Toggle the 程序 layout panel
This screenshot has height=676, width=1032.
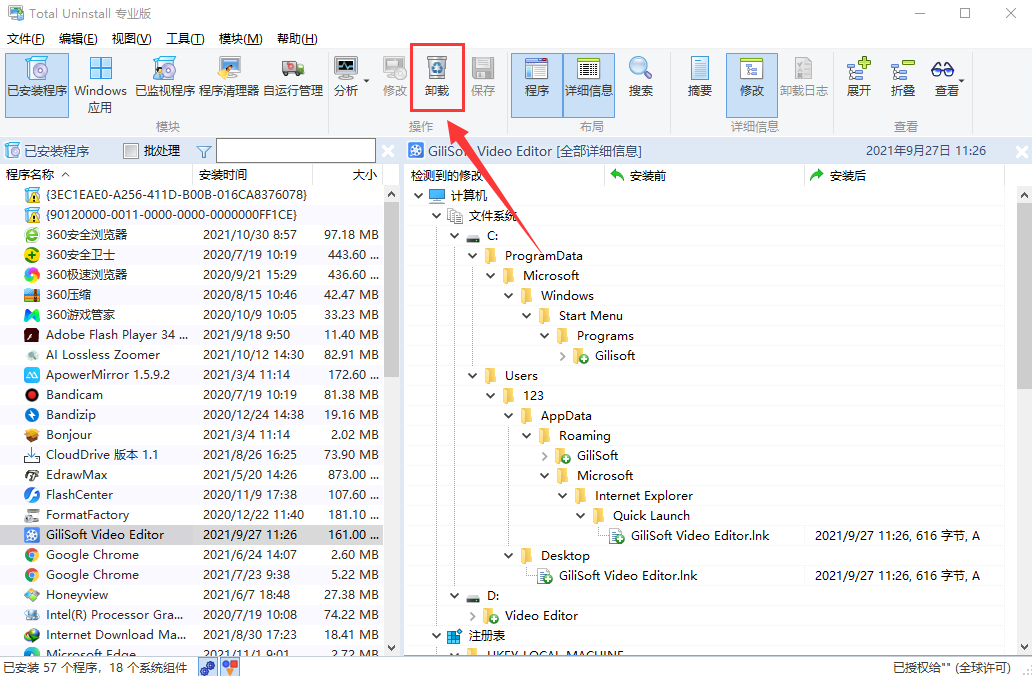537,86
